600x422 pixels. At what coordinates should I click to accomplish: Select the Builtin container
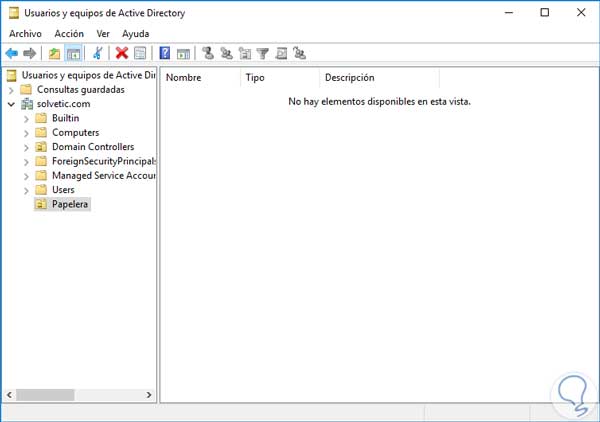coord(65,118)
